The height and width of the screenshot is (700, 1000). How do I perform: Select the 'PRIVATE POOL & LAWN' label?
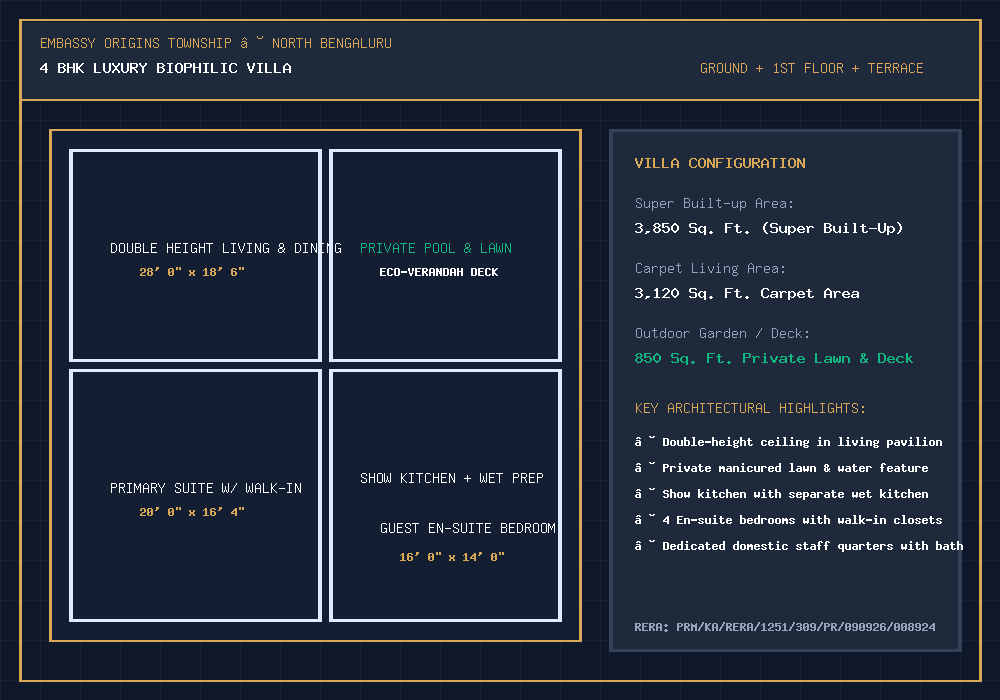tap(436, 248)
